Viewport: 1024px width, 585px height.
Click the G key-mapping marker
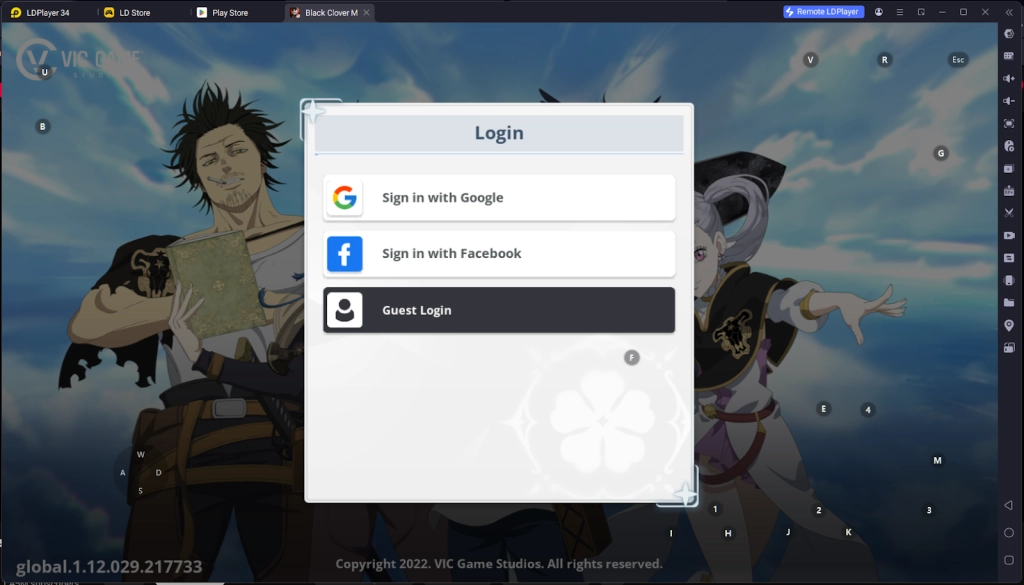point(941,153)
